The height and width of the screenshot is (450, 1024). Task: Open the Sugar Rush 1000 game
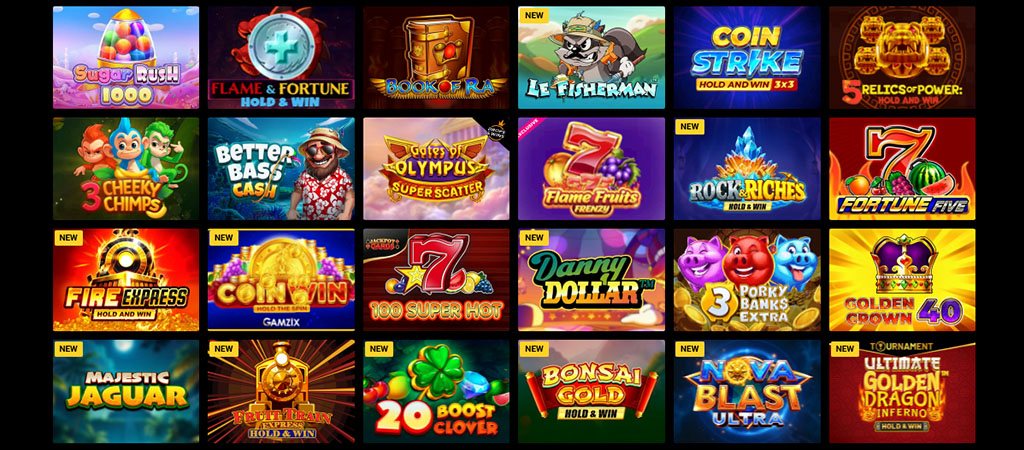pos(126,57)
